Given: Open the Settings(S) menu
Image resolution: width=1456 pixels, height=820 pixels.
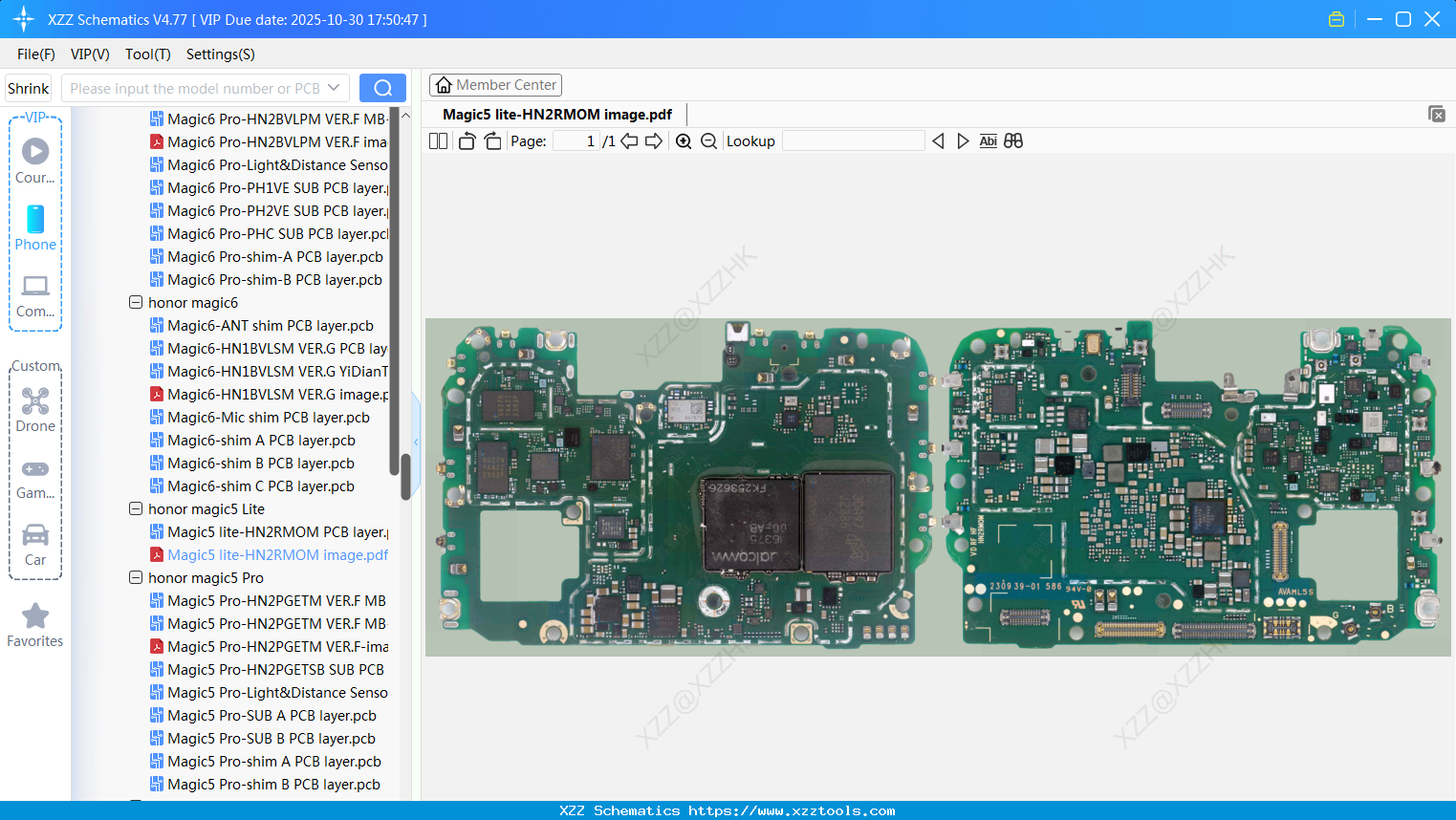Looking at the screenshot, I should tap(221, 54).
